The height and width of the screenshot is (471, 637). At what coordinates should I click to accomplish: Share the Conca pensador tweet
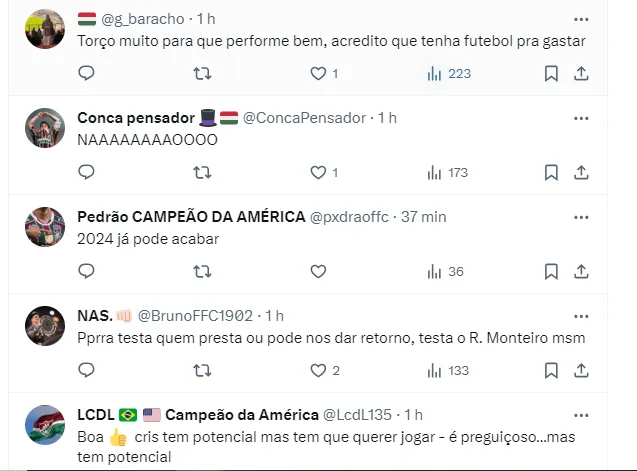[x=581, y=173]
